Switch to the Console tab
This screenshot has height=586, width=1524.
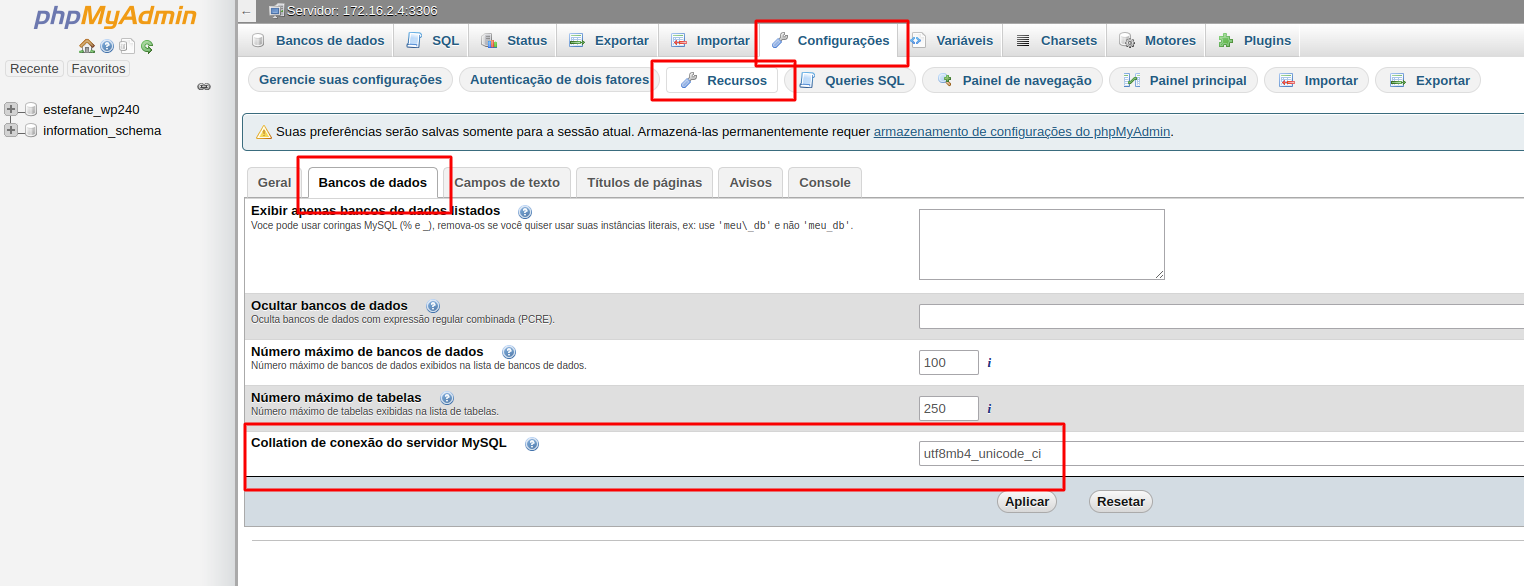coord(825,183)
